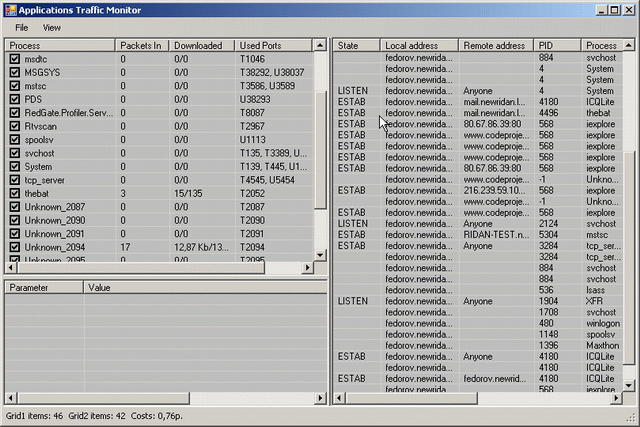Click the parameter panel horizontal scrollbar thumb

click(103, 398)
